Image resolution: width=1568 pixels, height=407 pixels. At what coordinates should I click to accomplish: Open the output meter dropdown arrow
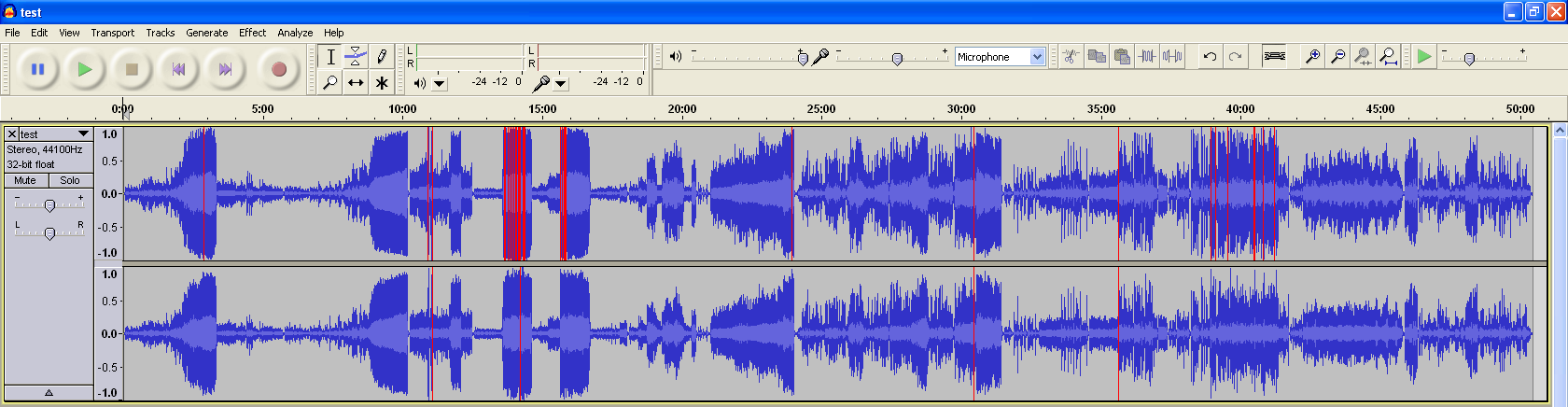coord(439,83)
